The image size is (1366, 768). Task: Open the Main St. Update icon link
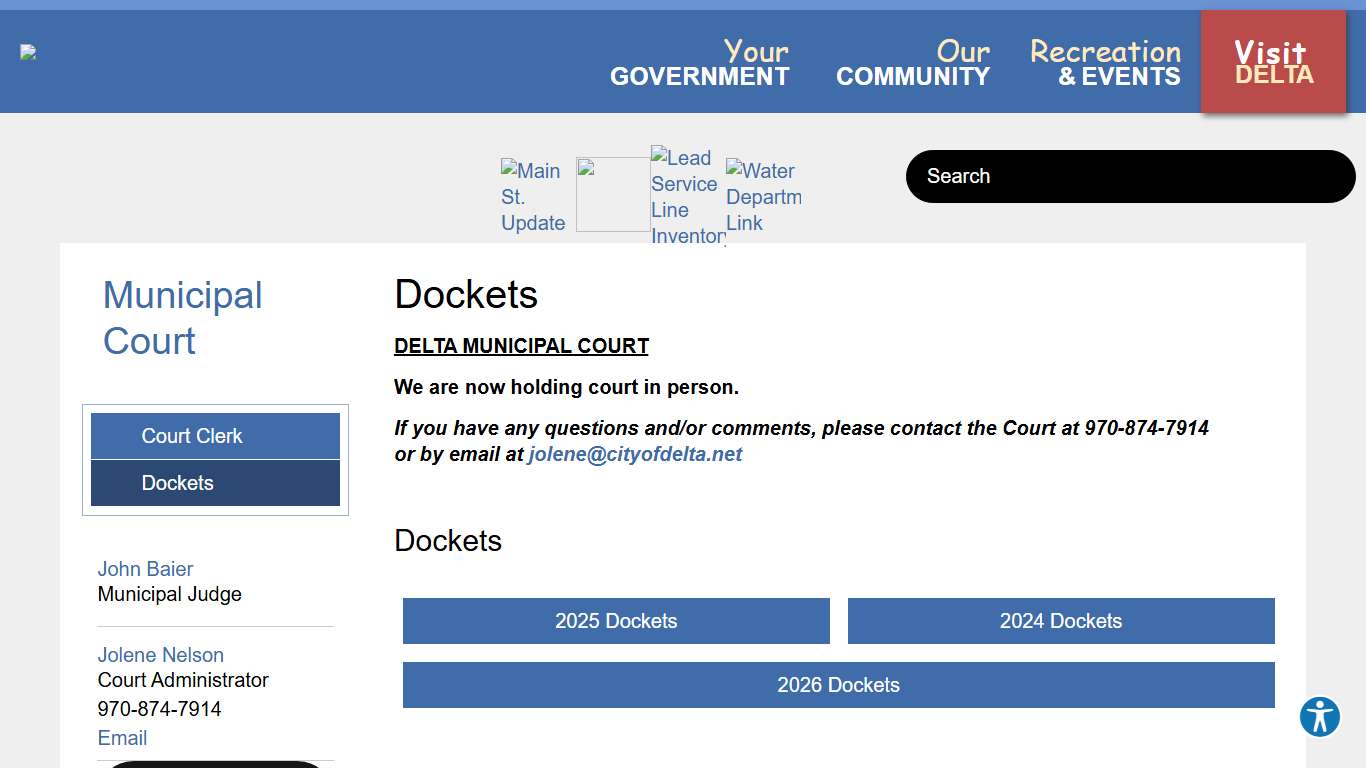point(533,197)
